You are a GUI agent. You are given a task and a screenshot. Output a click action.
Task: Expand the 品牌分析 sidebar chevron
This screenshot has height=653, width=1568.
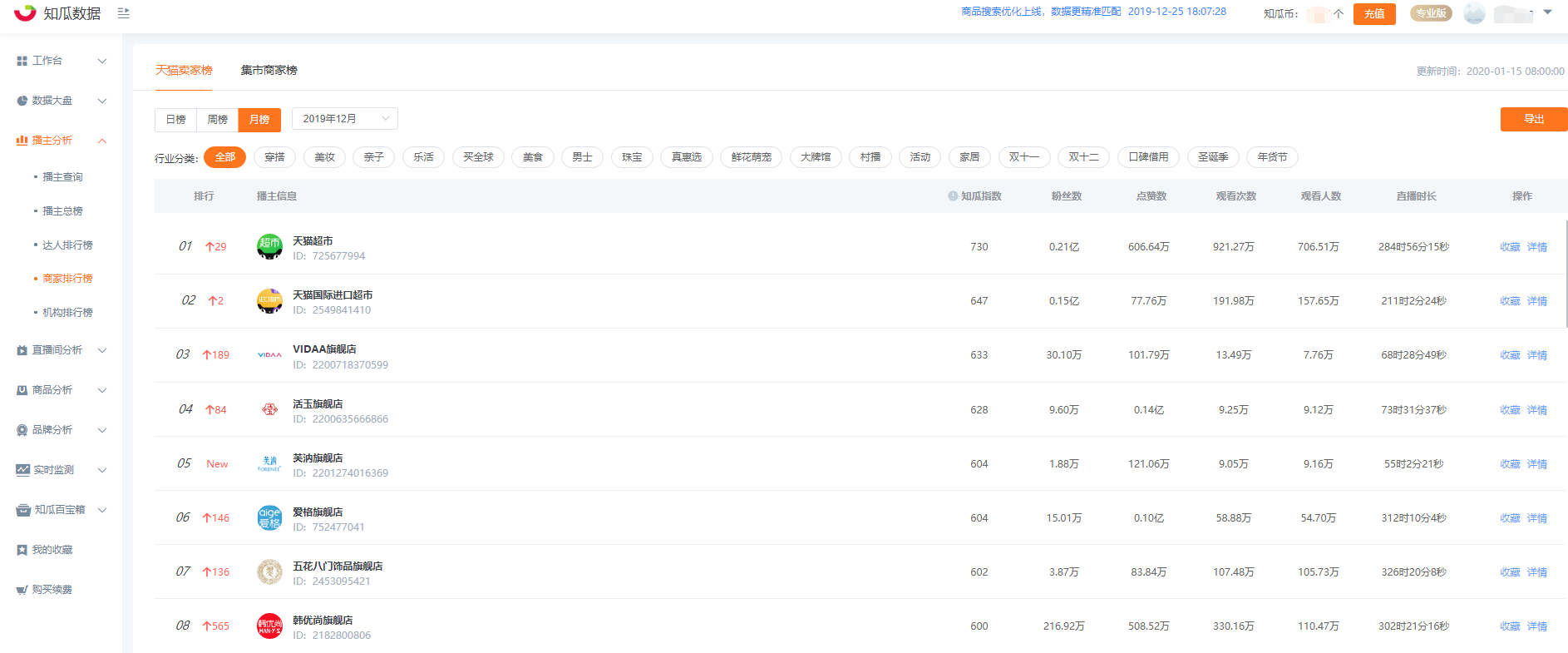pos(102,430)
